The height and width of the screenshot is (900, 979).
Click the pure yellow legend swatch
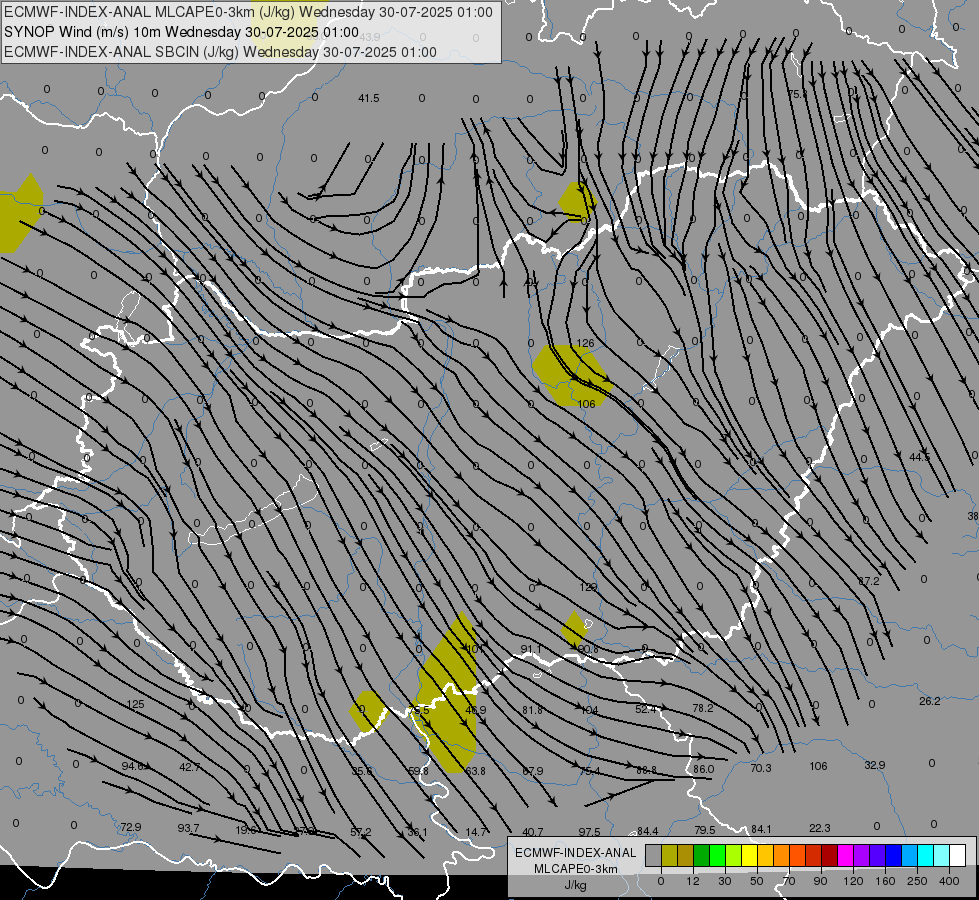750,855
